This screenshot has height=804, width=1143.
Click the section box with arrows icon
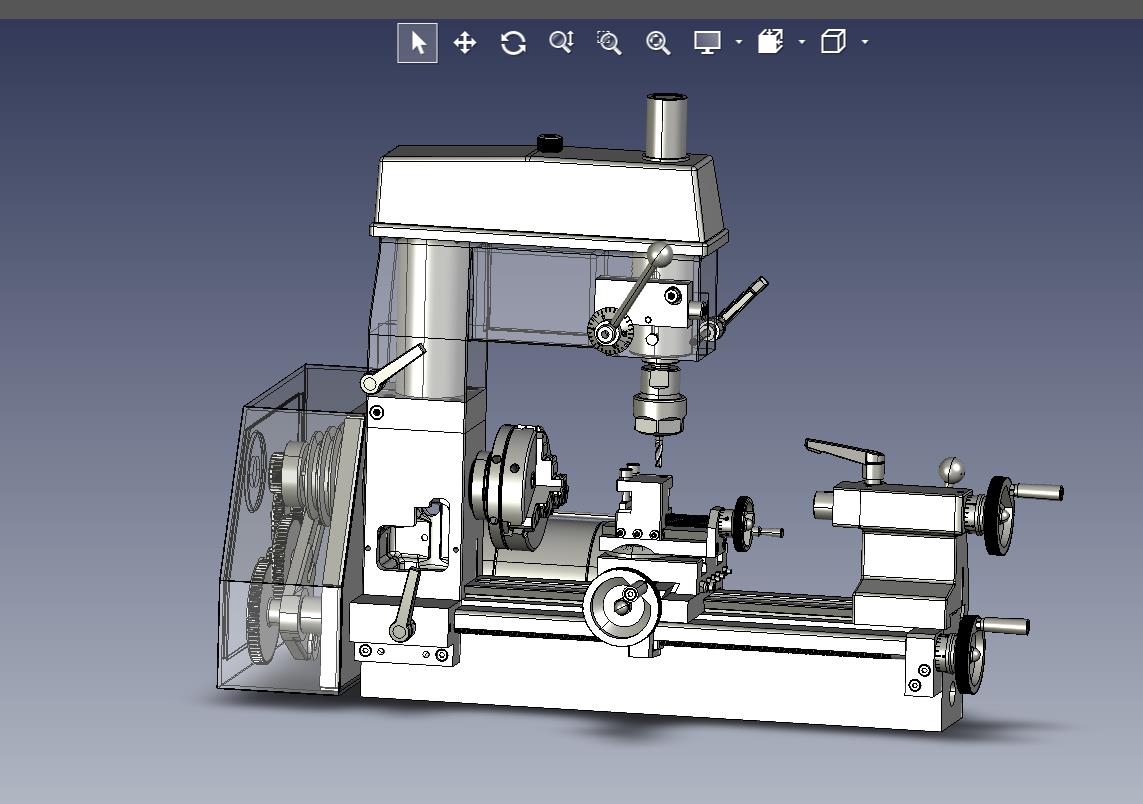[771, 42]
